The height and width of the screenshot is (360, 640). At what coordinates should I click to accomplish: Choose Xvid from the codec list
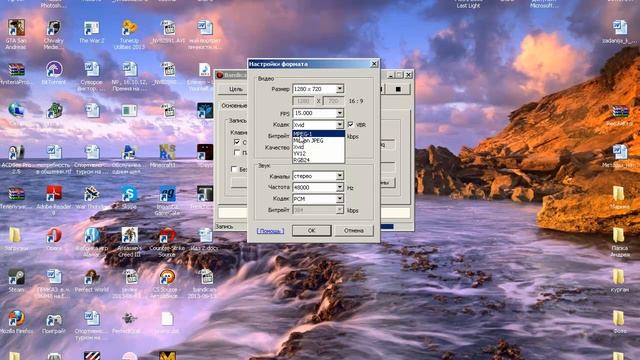[x=318, y=147]
